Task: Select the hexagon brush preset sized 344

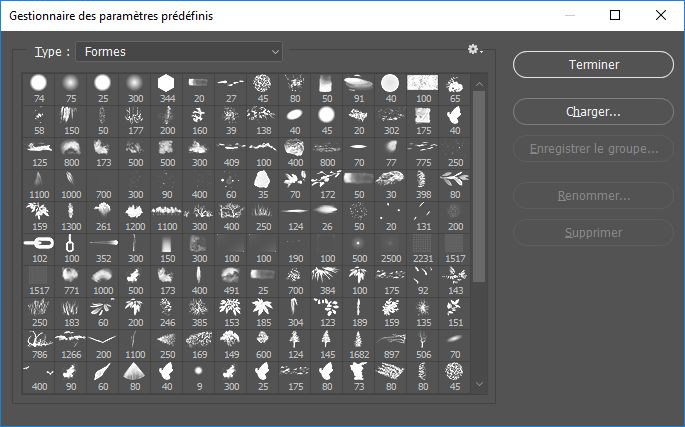Action: pyautogui.click(x=166, y=83)
